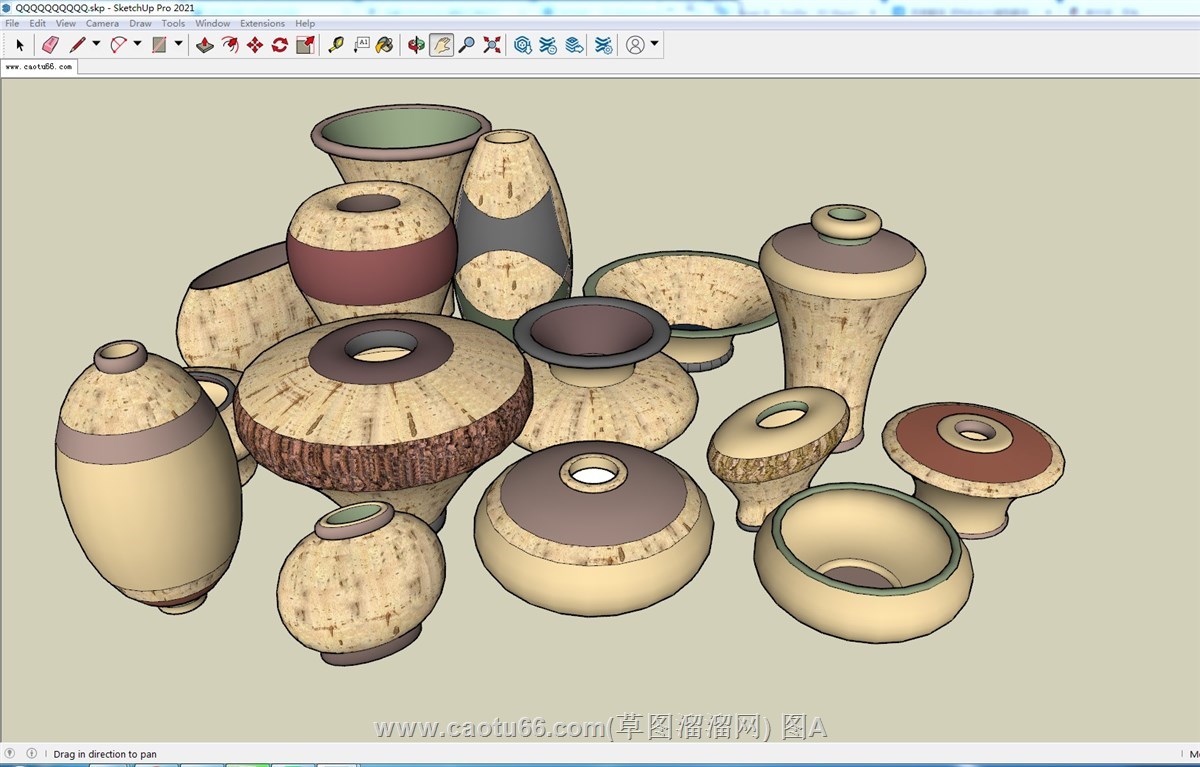Activate the Line pencil tool

(x=77, y=45)
